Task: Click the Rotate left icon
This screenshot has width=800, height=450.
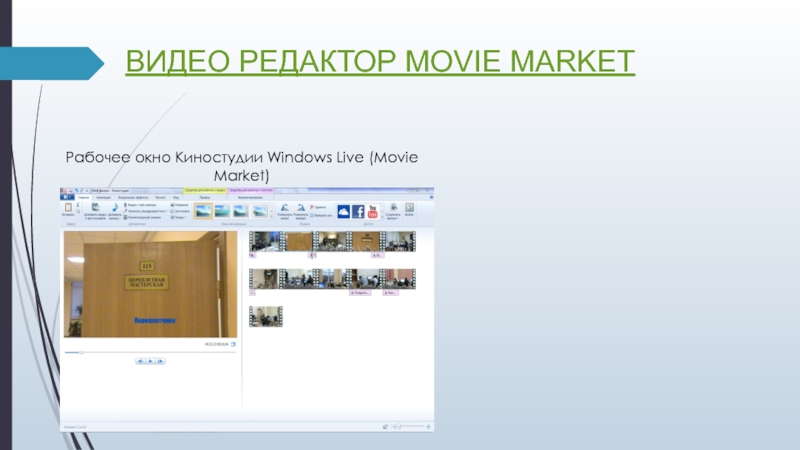Action: click(285, 208)
